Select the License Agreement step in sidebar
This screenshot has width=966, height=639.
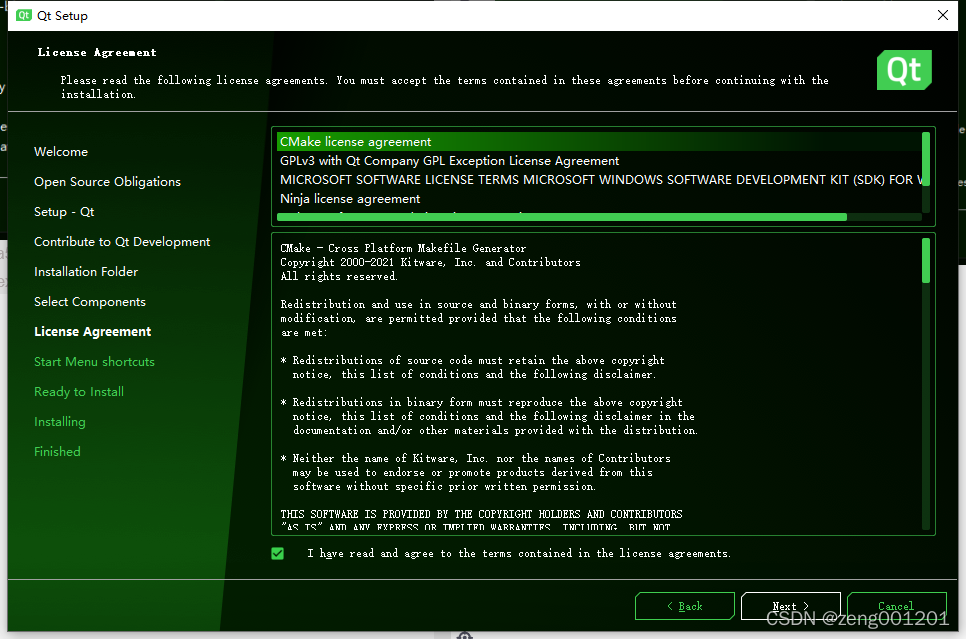tap(92, 331)
